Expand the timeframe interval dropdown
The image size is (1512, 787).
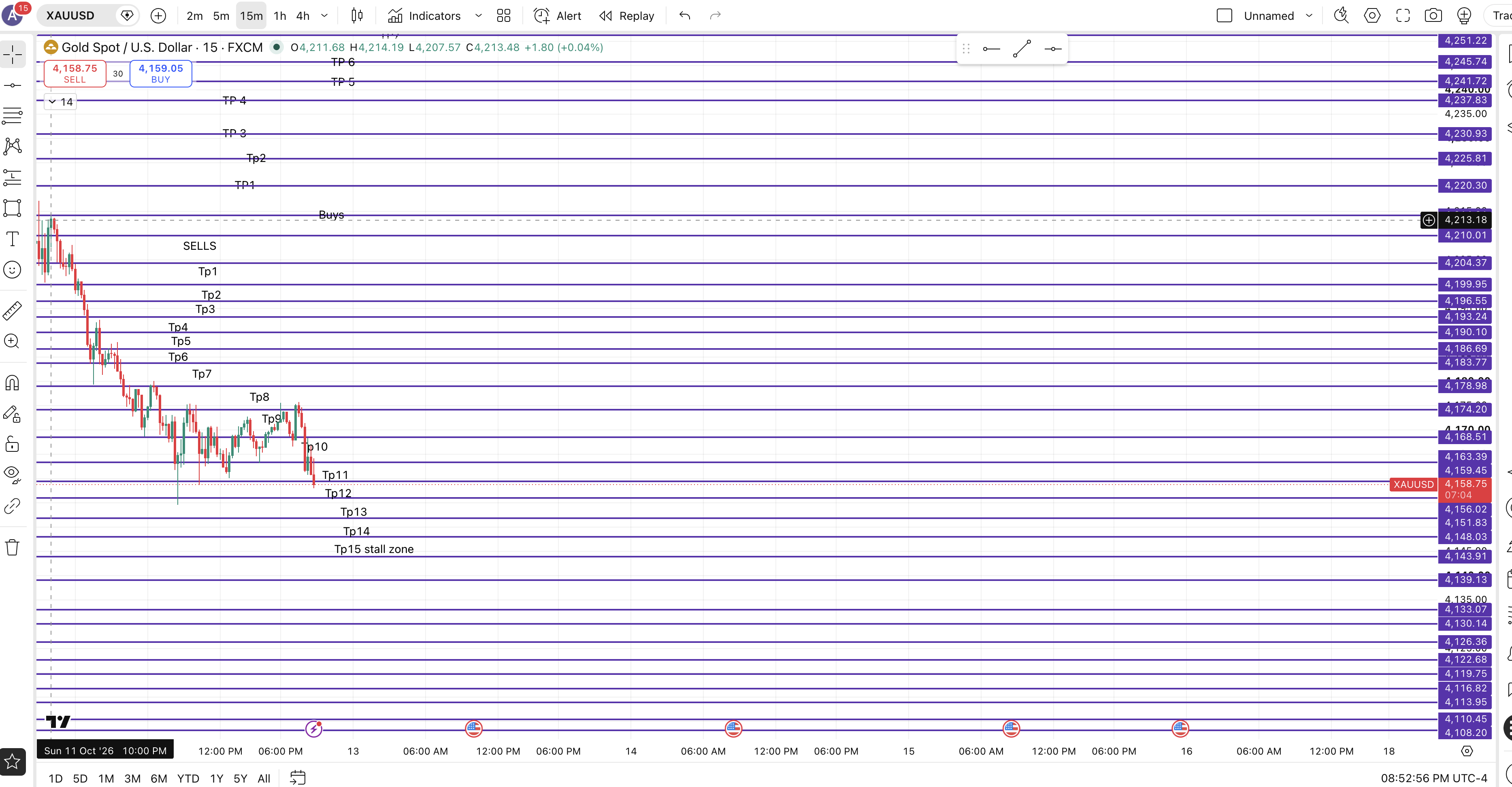pyautogui.click(x=325, y=16)
